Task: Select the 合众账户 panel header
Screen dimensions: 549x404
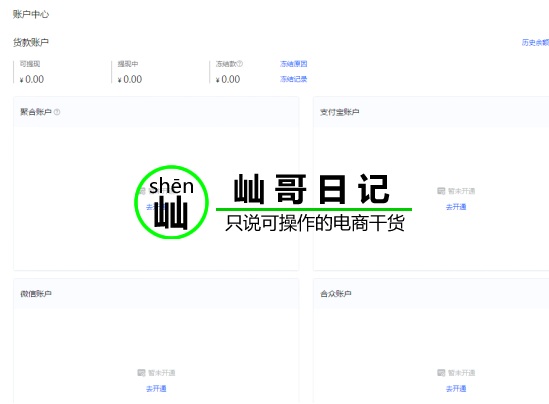Action: [431, 294]
